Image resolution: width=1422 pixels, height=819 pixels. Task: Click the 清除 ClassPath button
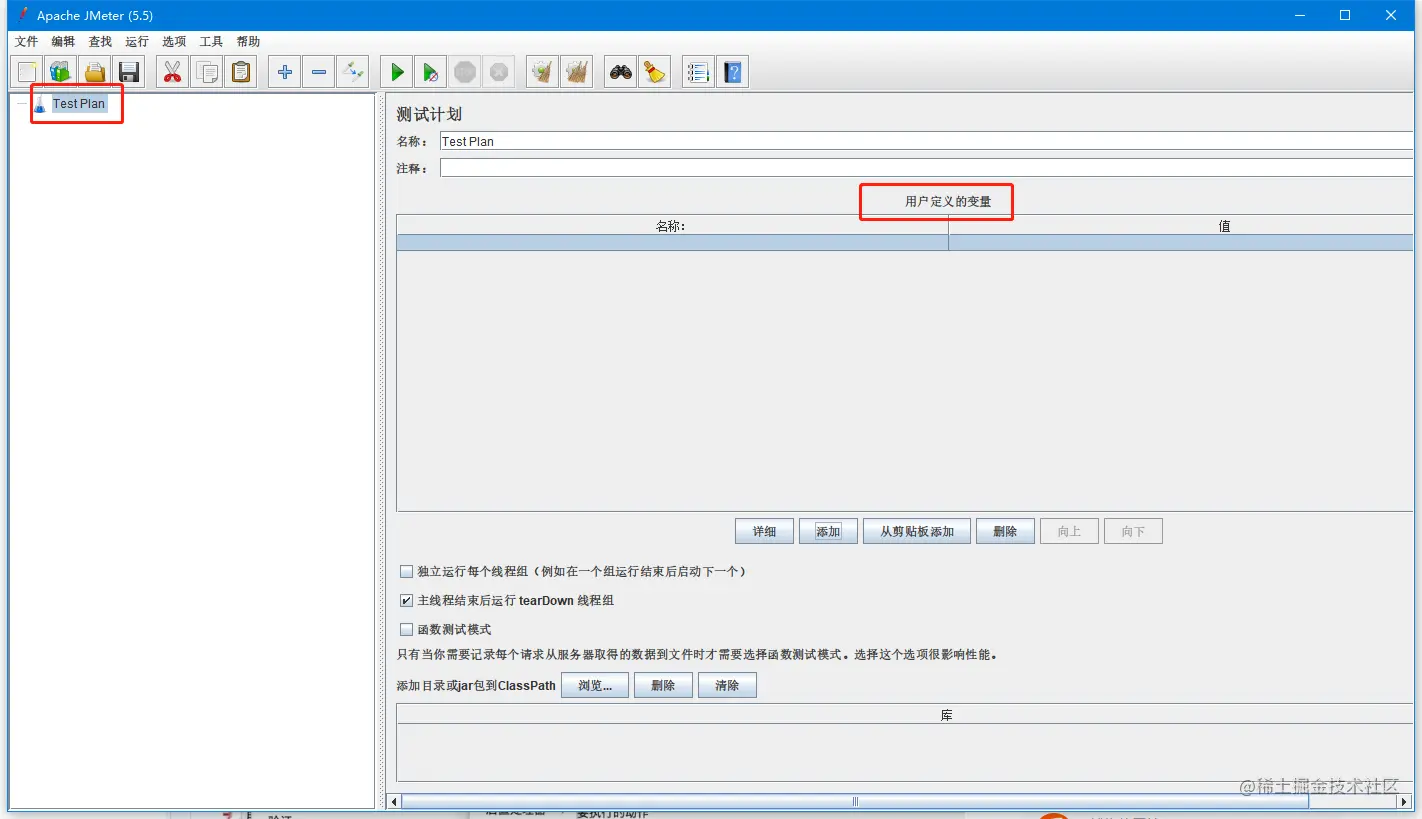727,685
